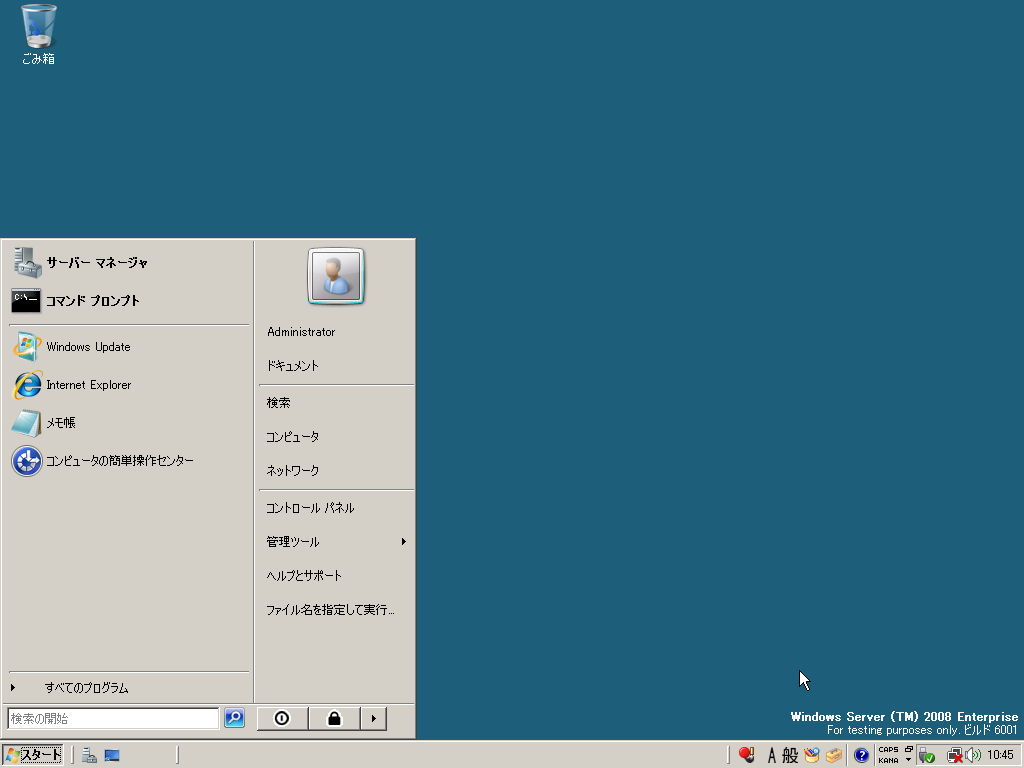The image size is (1024, 768).
Task: Toggle the KANA lock indicator in language bar
Action: pyautogui.click(x=888, y=760)
